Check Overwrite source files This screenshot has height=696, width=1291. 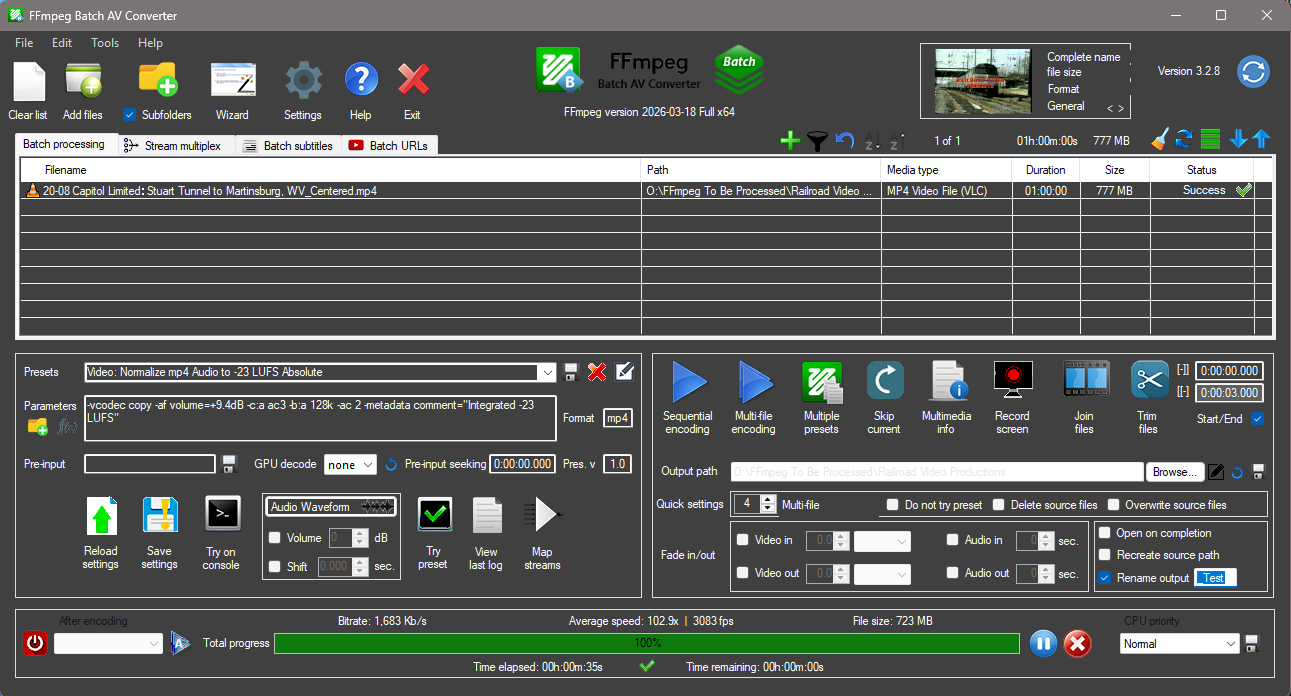tap(1113, 505)
